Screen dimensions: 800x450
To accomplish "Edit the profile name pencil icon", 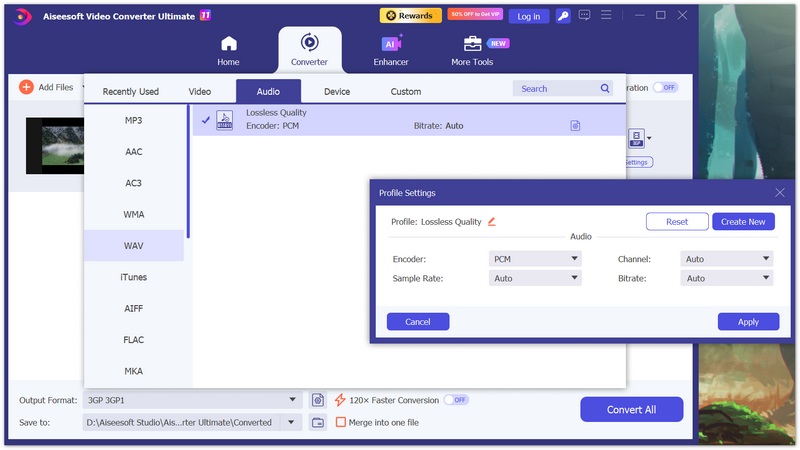I will pyautogui.click(x=491, y=221).
